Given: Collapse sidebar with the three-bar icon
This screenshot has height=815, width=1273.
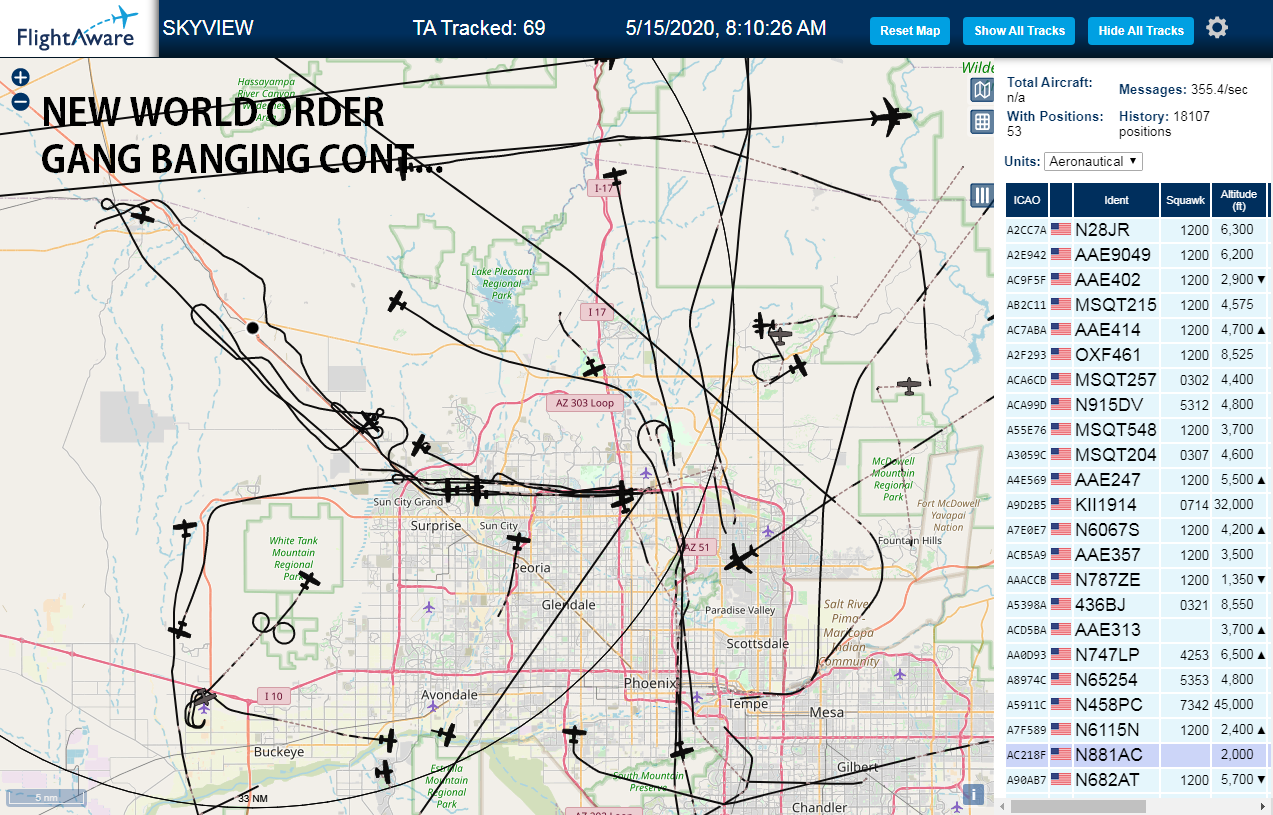Looking at the screenshot, I should pos(982,196).
